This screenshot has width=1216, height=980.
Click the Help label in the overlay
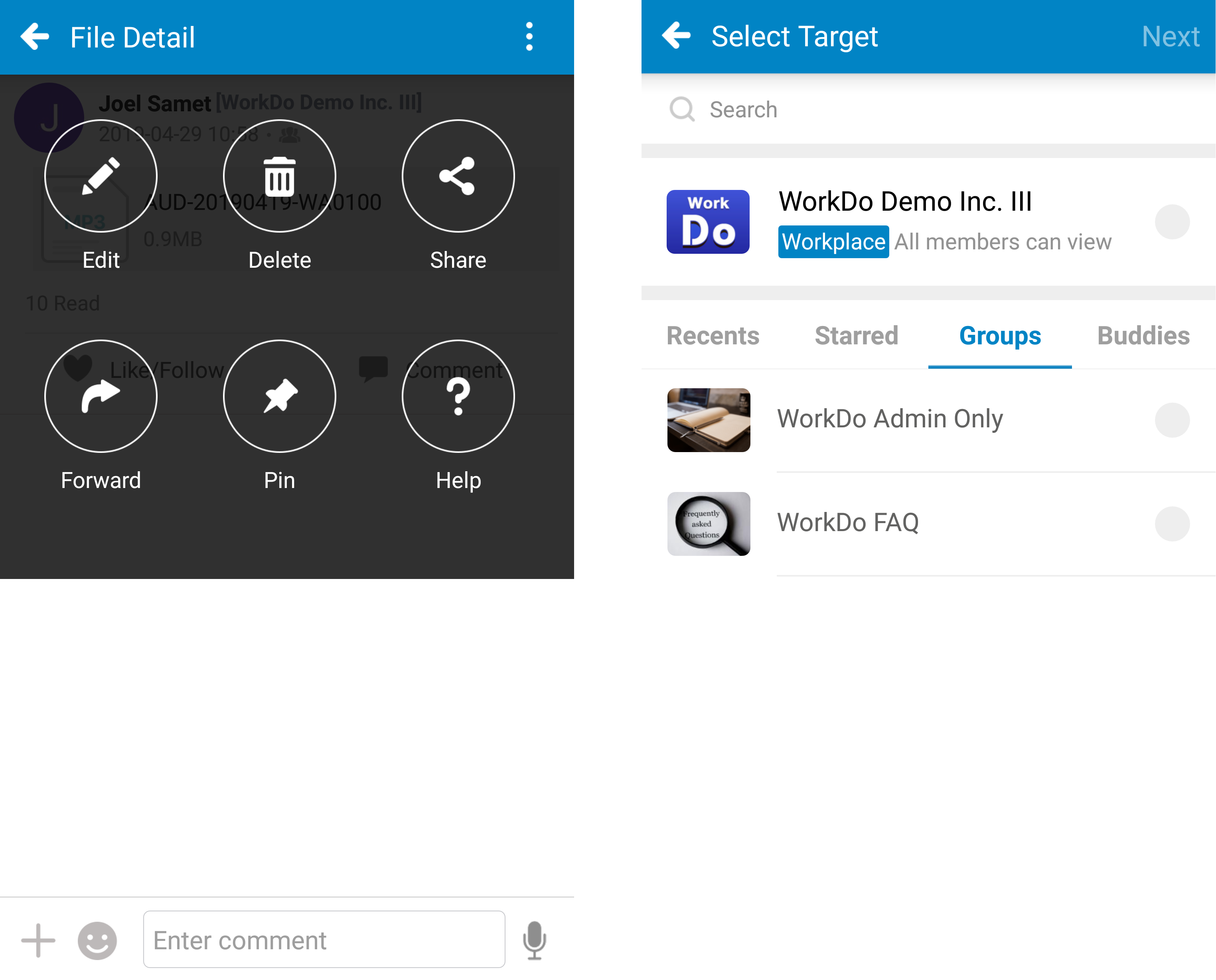click(x=458, y=480)
